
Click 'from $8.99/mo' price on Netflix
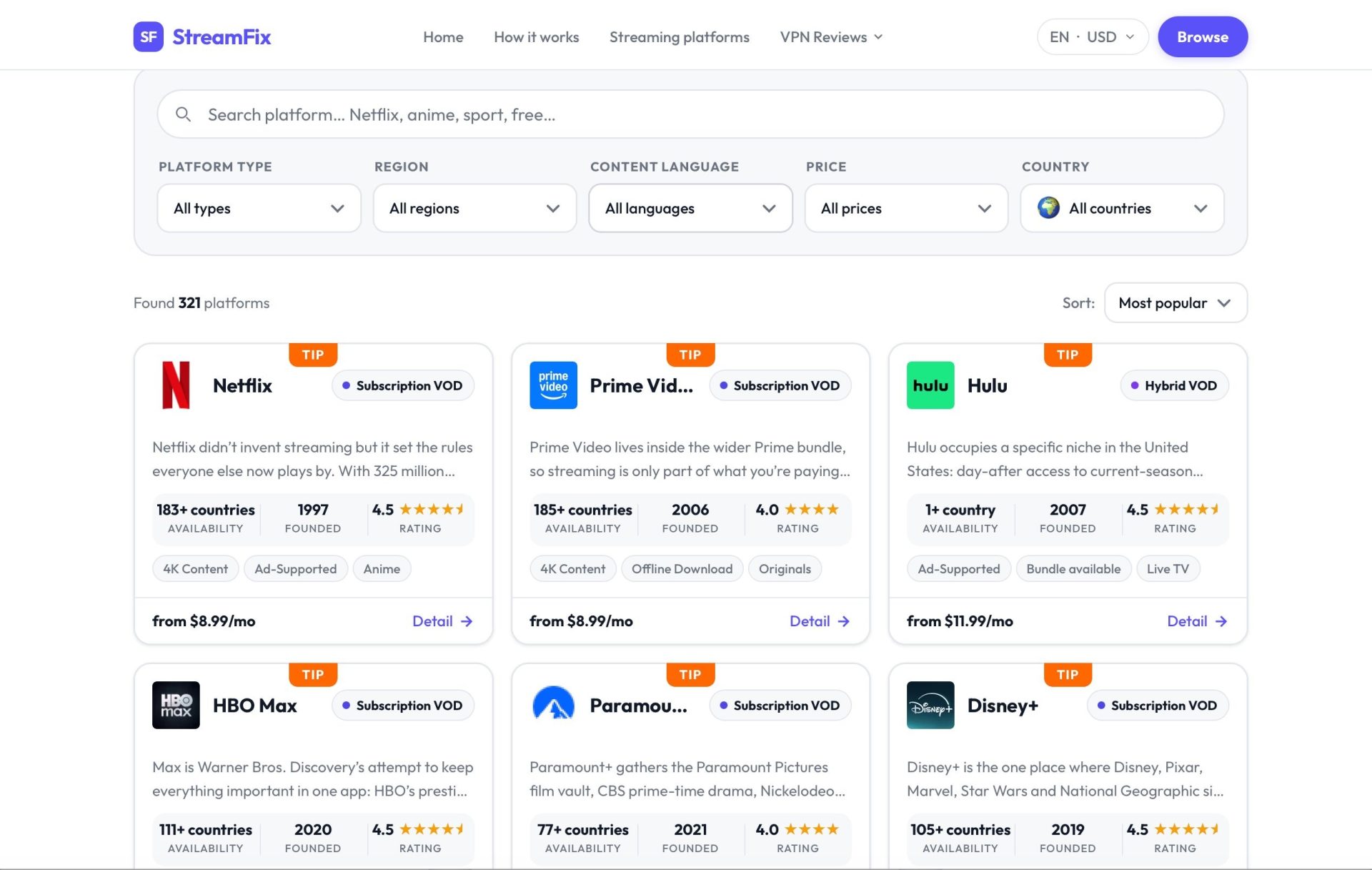pos(204,621)
